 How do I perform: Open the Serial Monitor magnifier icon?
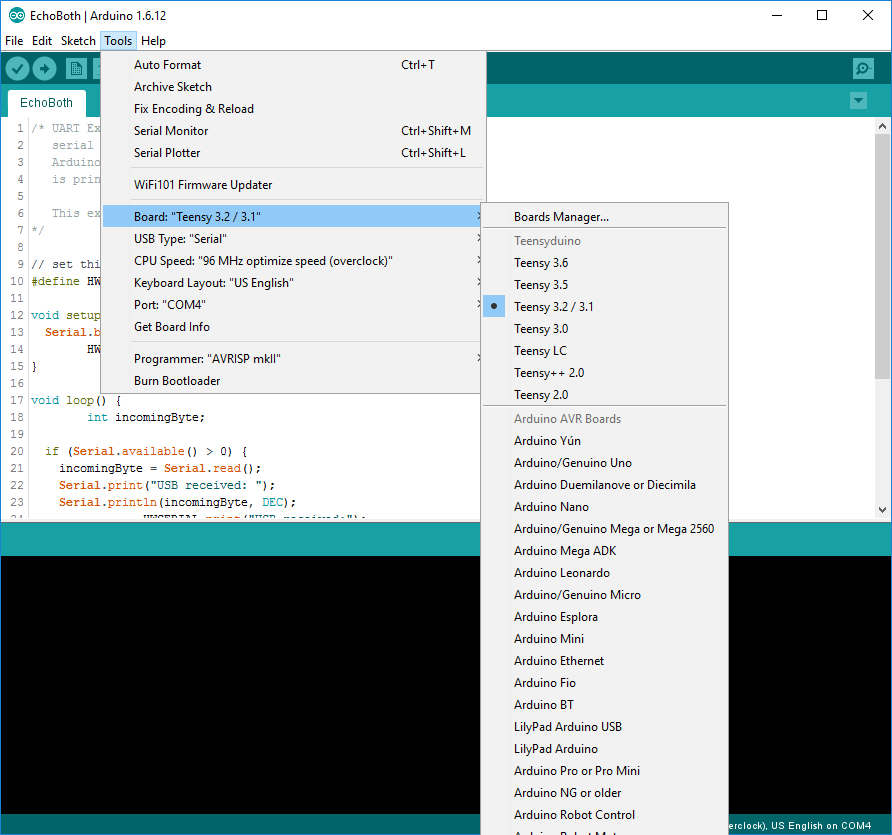tap(863, 68)
